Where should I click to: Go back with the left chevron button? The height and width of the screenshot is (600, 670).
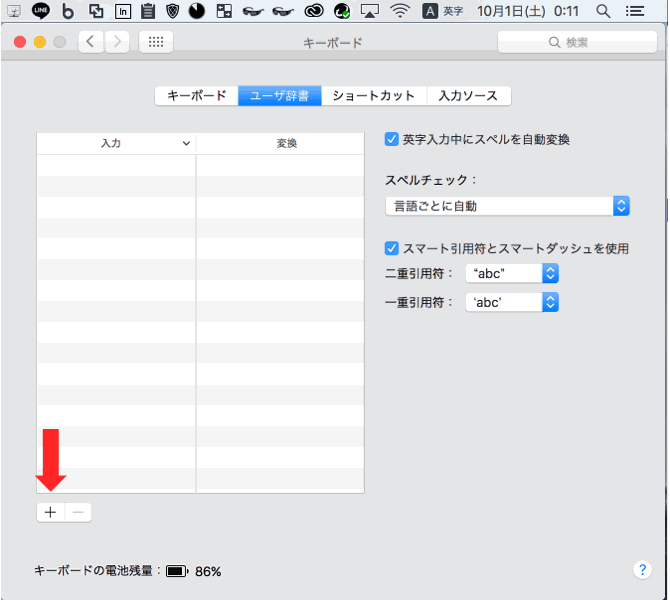click(90, 42)
